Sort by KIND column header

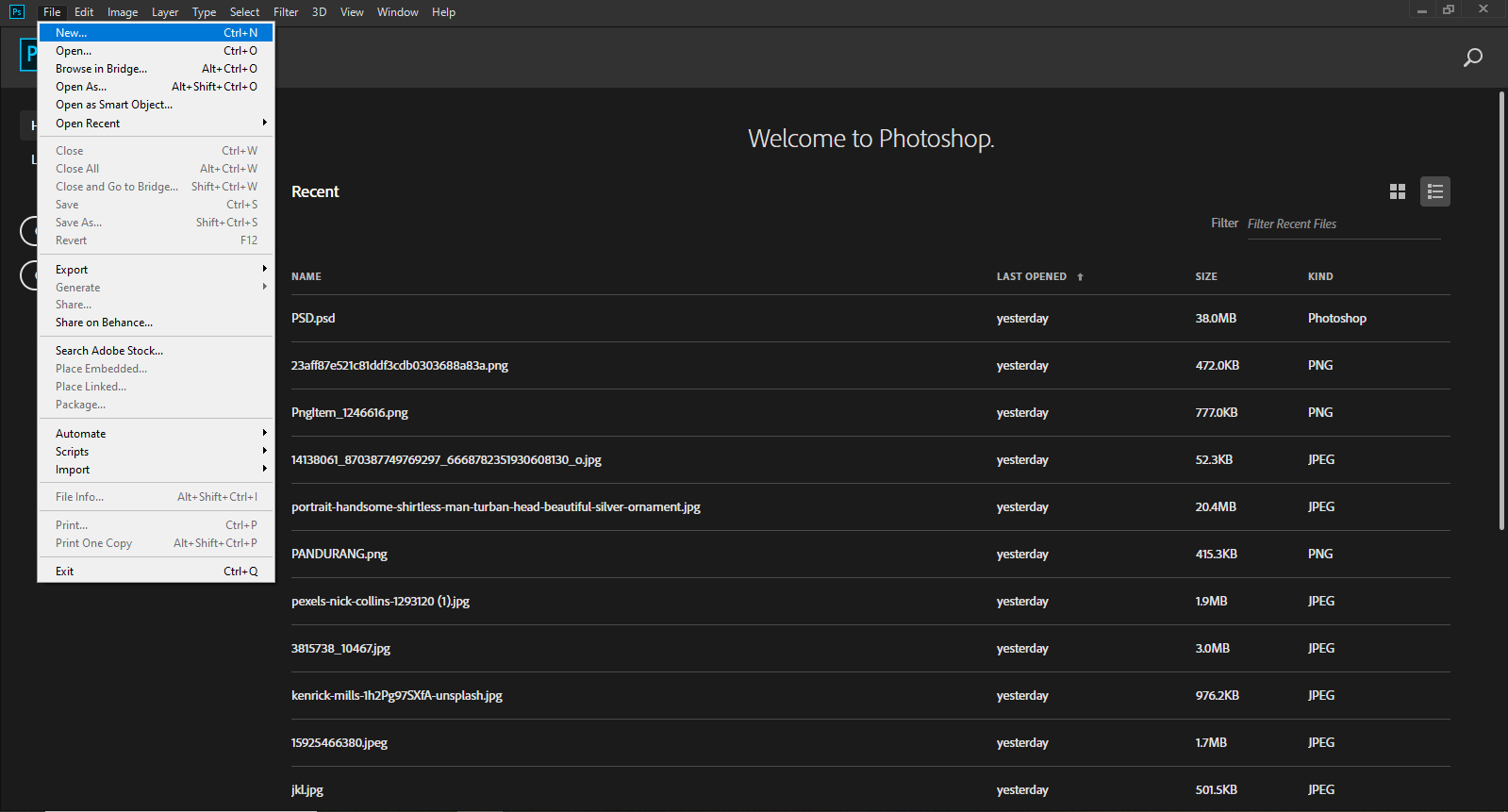pos(1320,277)
